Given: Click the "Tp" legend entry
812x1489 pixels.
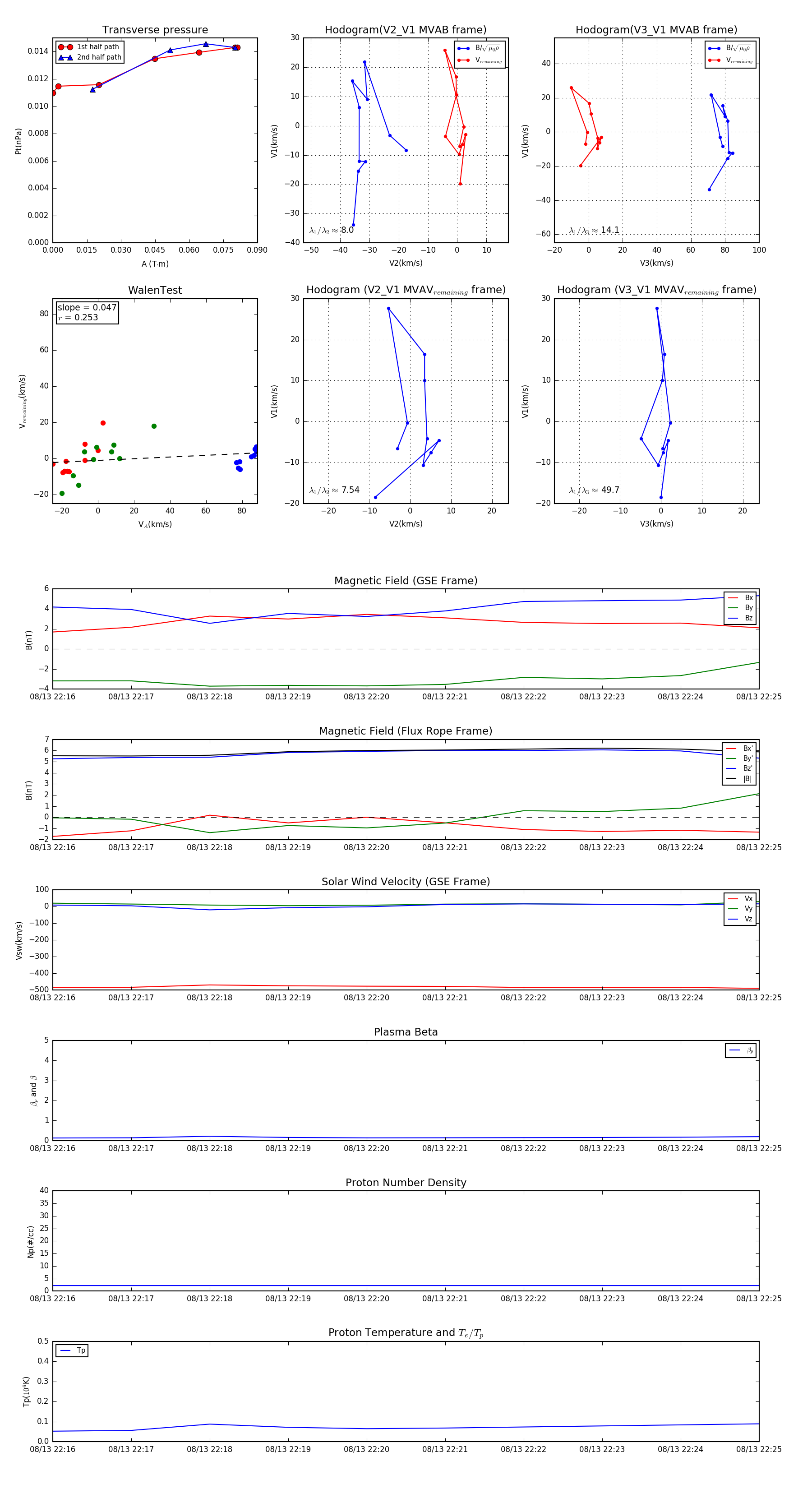Looking at the screenshot, I should [x=73, y=1350].
